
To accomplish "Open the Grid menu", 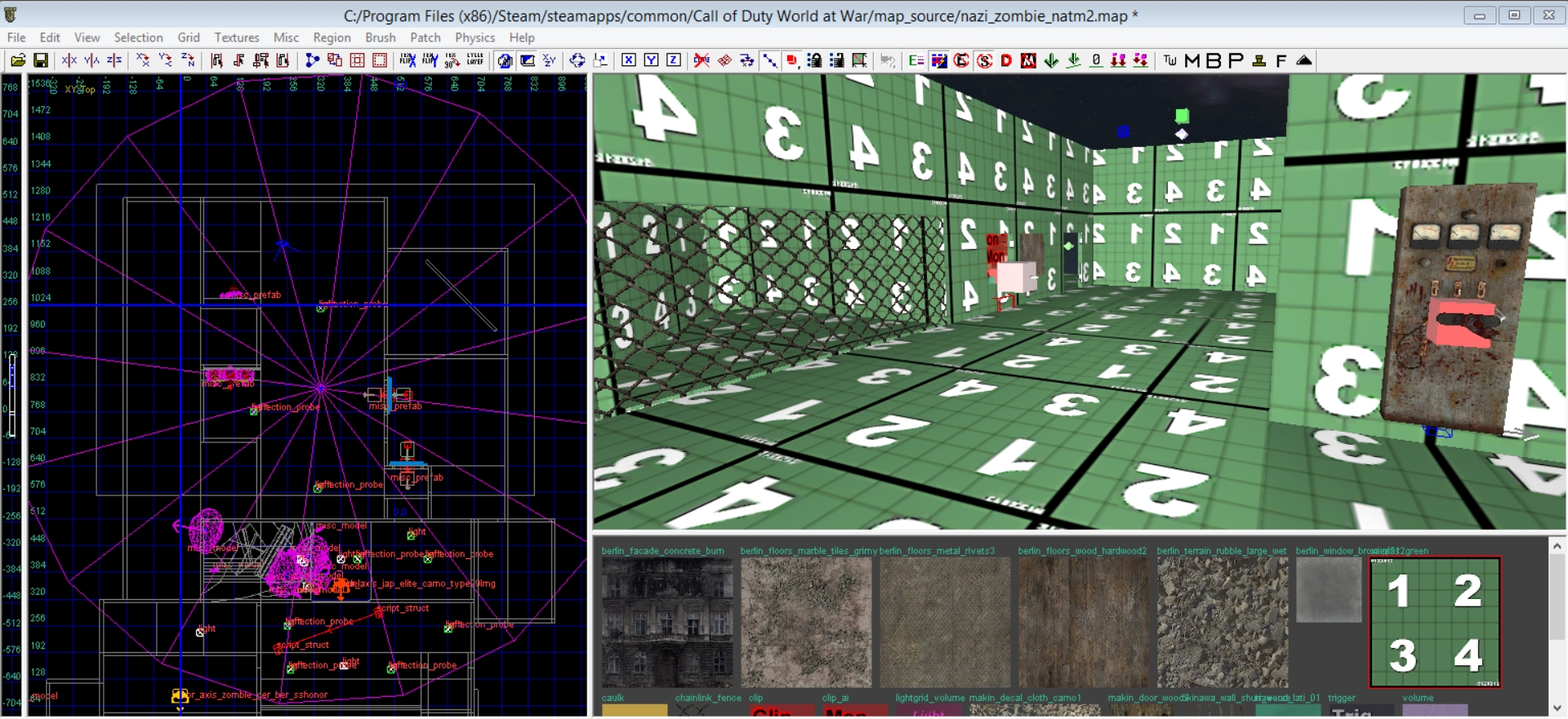I will [x=189, y=38].
